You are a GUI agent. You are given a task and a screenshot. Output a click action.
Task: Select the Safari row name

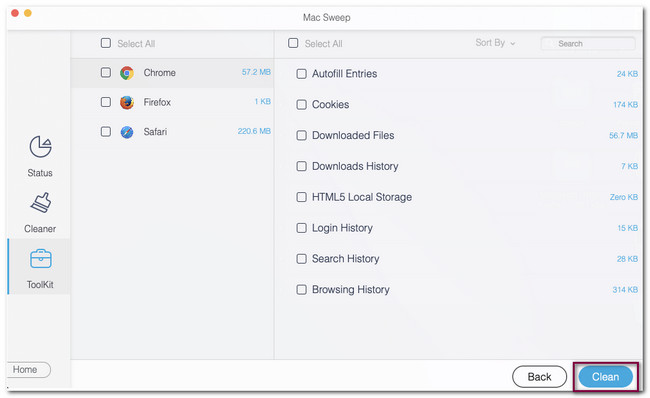tap(155, 132)
